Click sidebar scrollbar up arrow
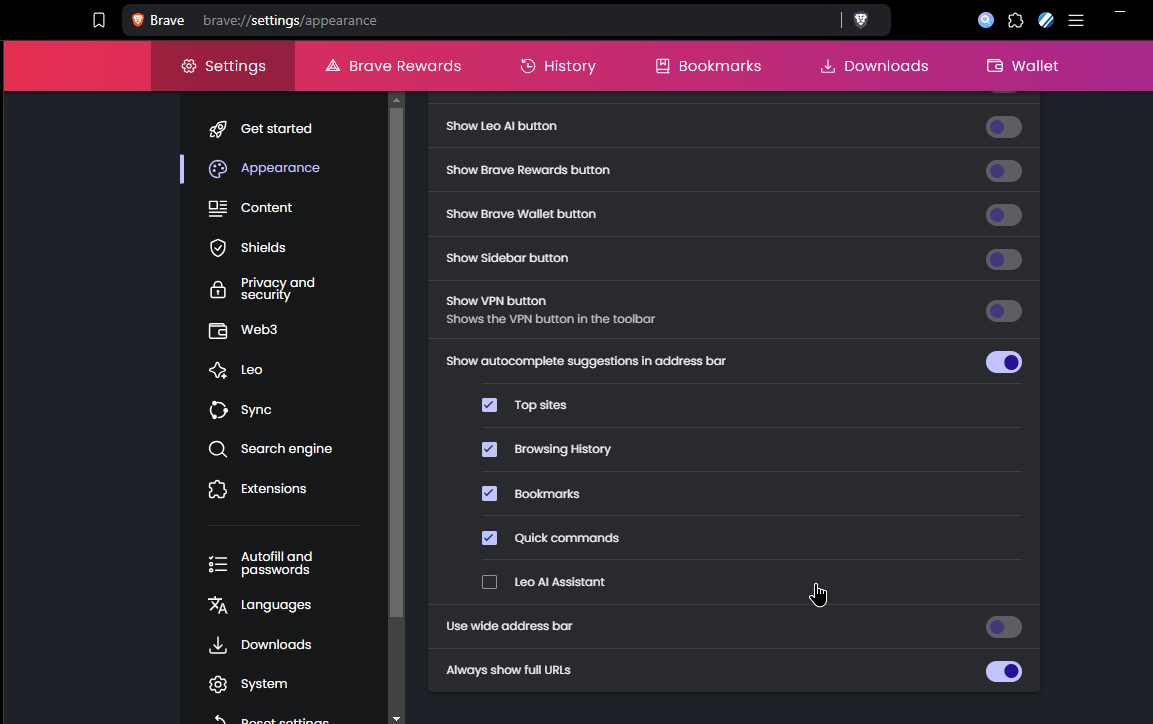 [x=396, y=100]
